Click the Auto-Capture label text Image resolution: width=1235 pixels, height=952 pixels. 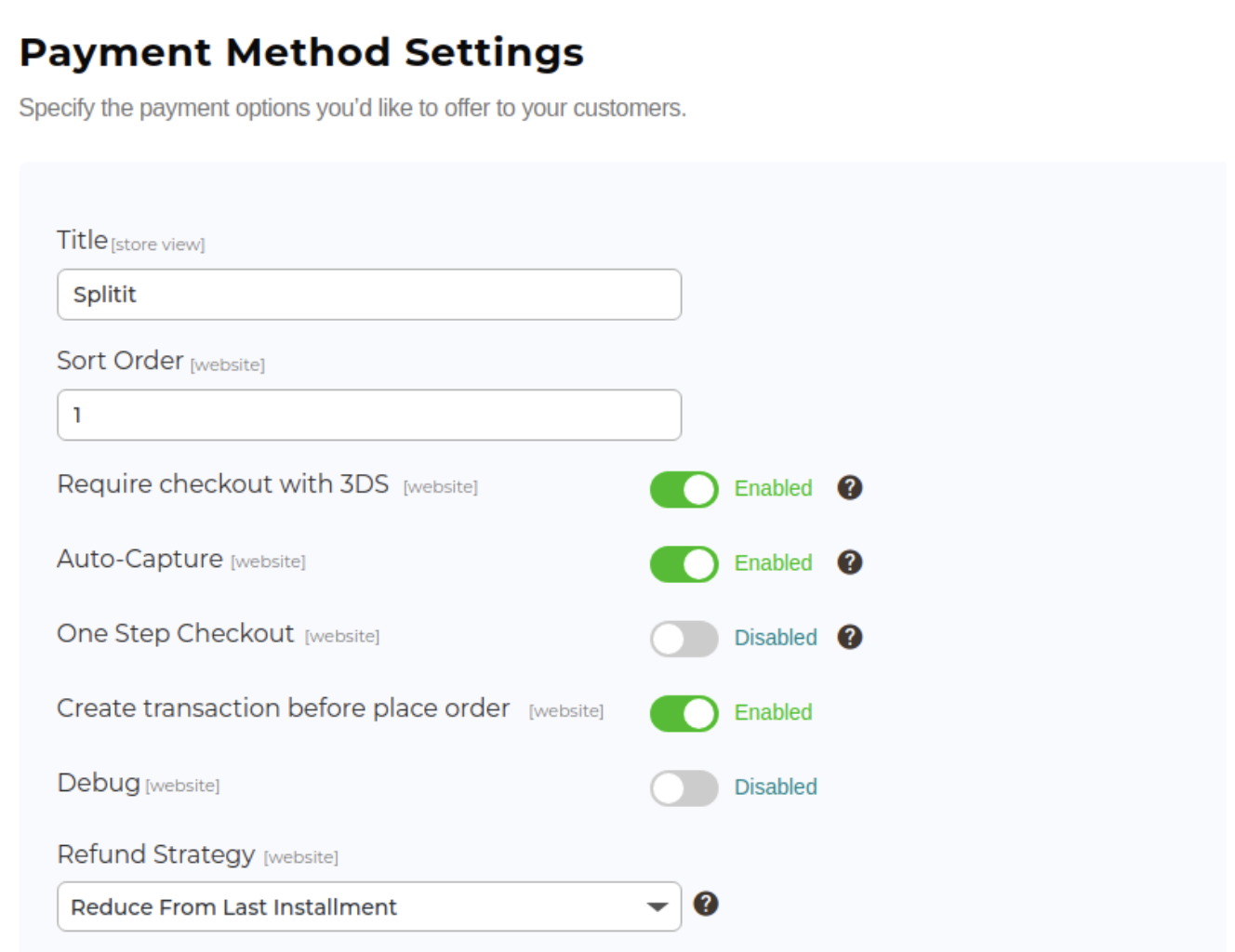[140, 559]
